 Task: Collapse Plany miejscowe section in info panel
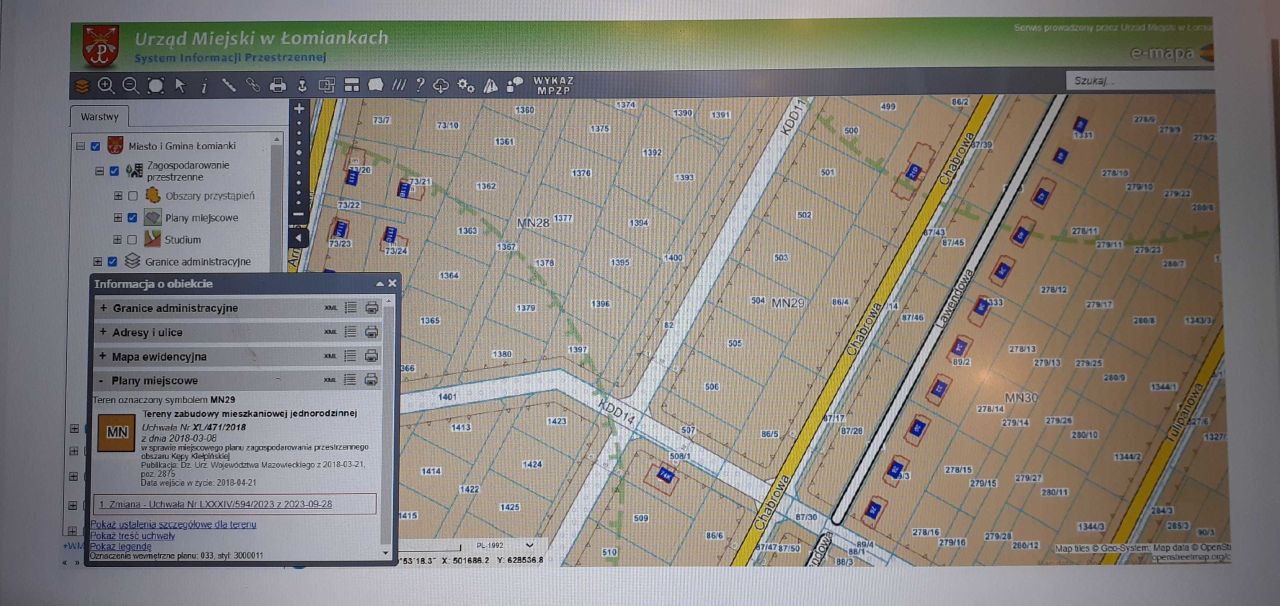click(103, 380)
